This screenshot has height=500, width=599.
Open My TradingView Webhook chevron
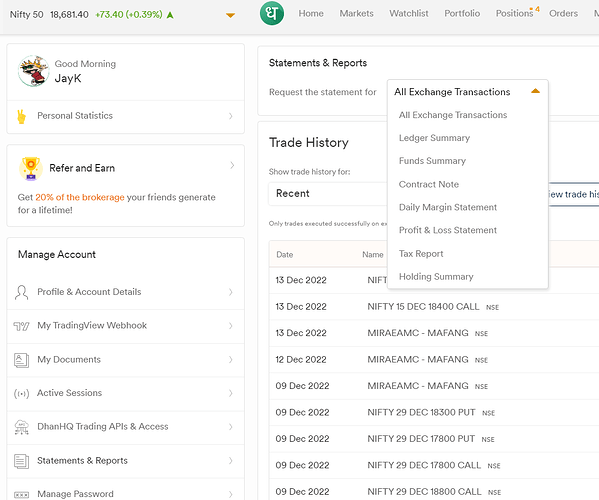click(x=231, y=326)
